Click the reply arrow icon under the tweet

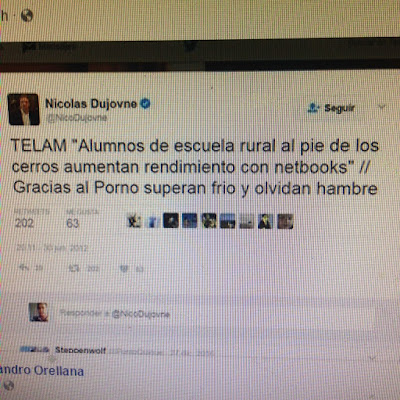click(24, 267)
